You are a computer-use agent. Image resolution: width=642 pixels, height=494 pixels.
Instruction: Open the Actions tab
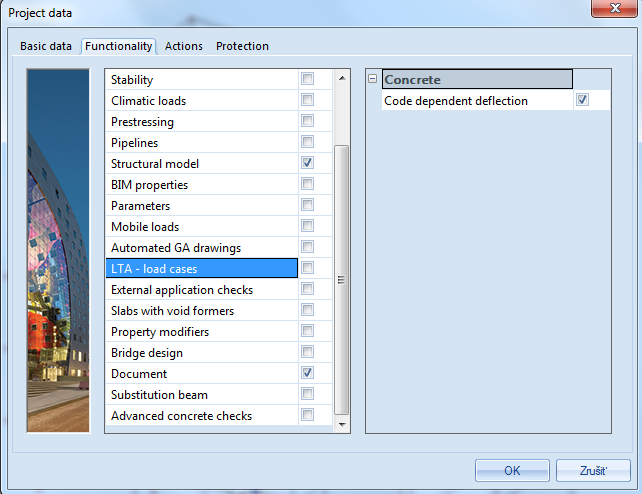pyautogui.click(x=184, y=46)
